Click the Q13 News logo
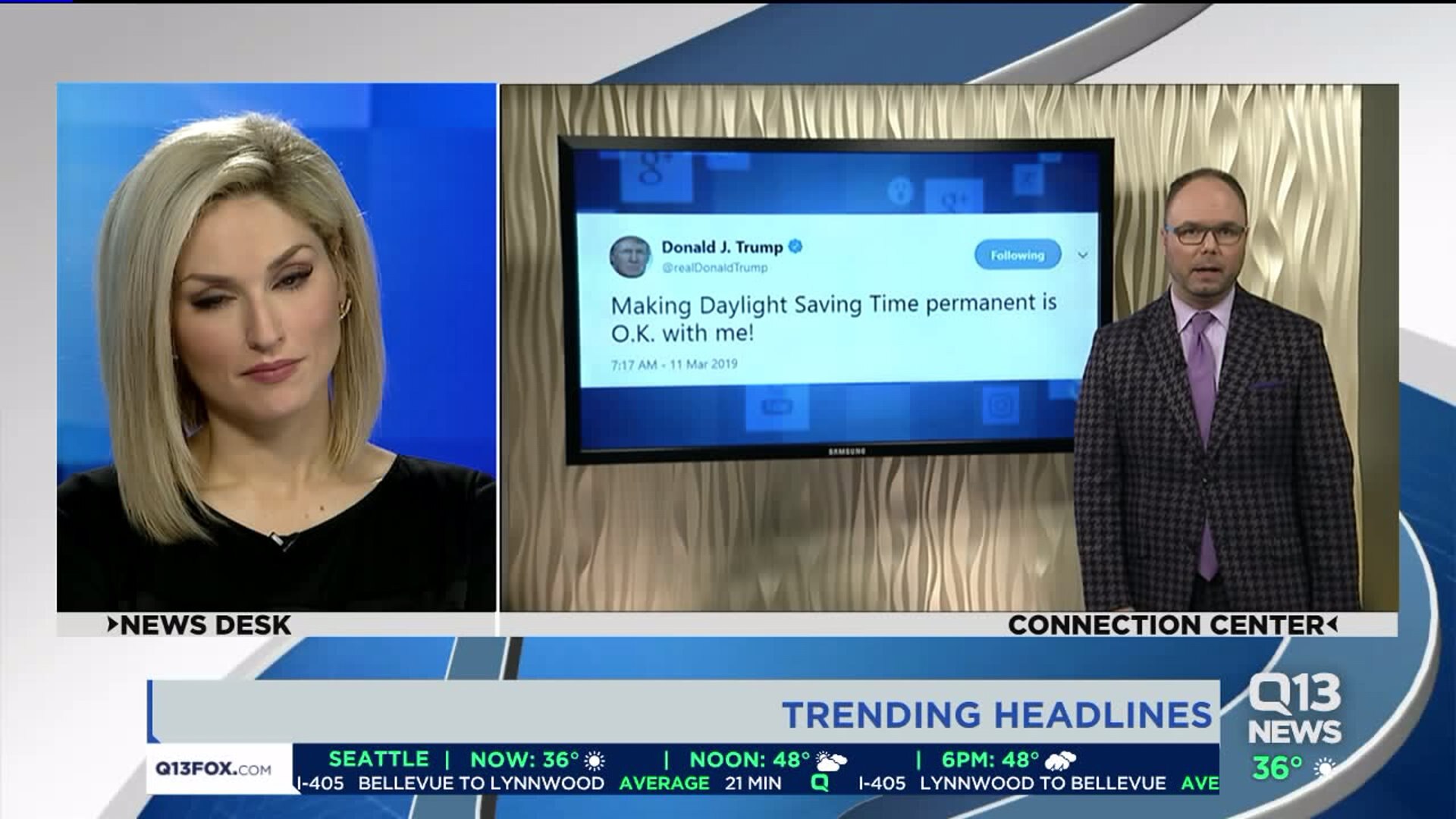Screen dimensions: 1456x819 [1294, 709]
